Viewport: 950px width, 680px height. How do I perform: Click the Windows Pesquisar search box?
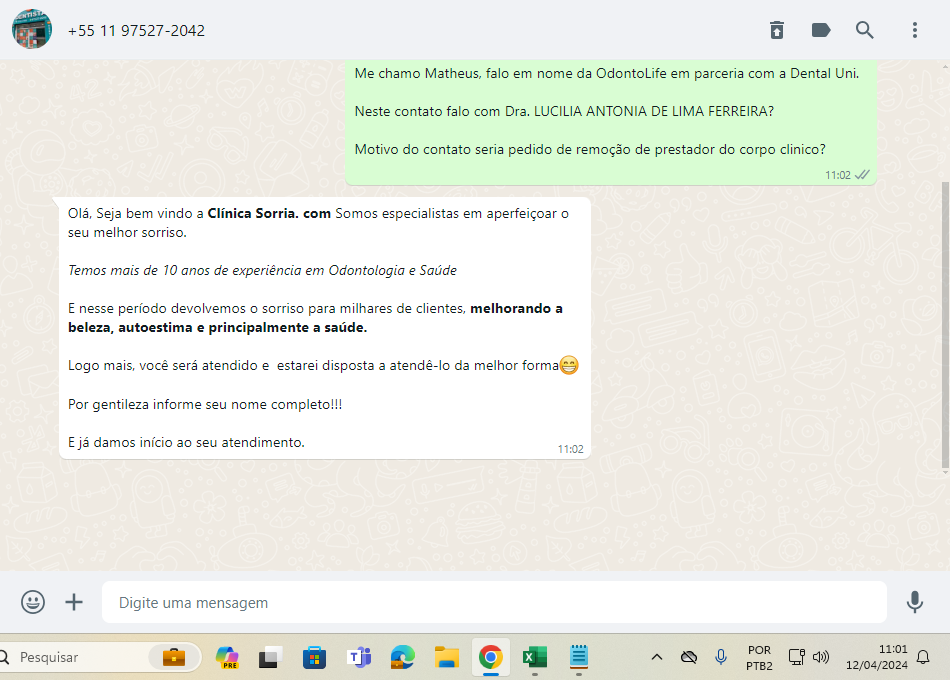[100, 657]
